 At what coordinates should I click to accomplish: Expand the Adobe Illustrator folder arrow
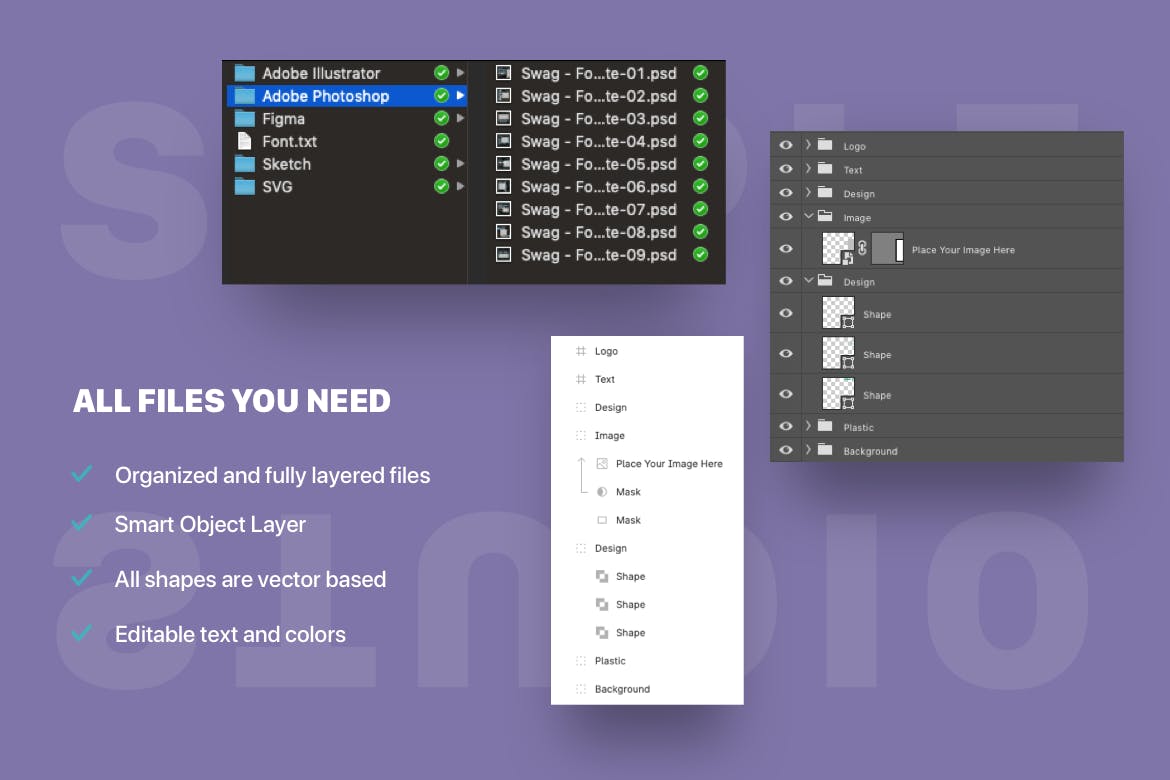(x=460, y=73)
